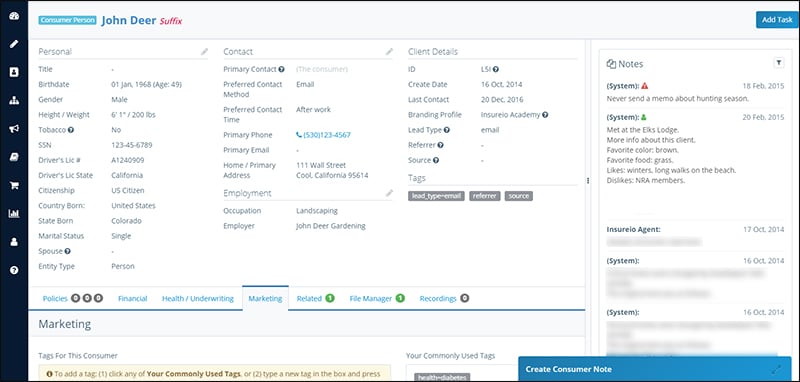The width and height of the screenshot is (800, 382).
Task: Click the Driver's Lic # value A1240909
Action: coord(128,160)
